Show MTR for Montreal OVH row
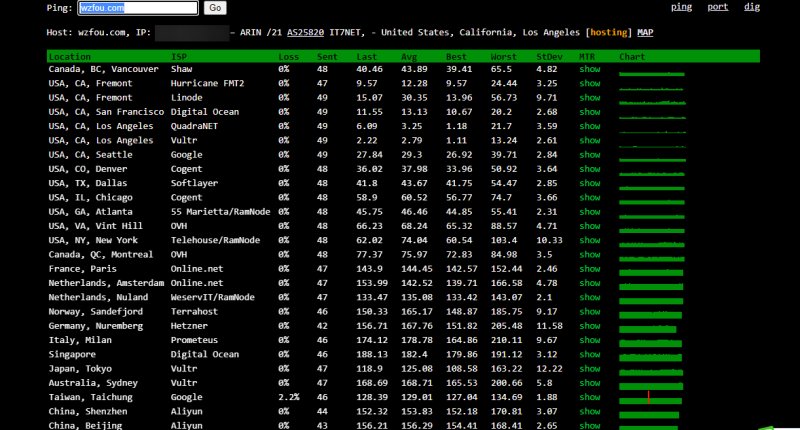The height and width of the screenshot is (430, 800). 589,255
